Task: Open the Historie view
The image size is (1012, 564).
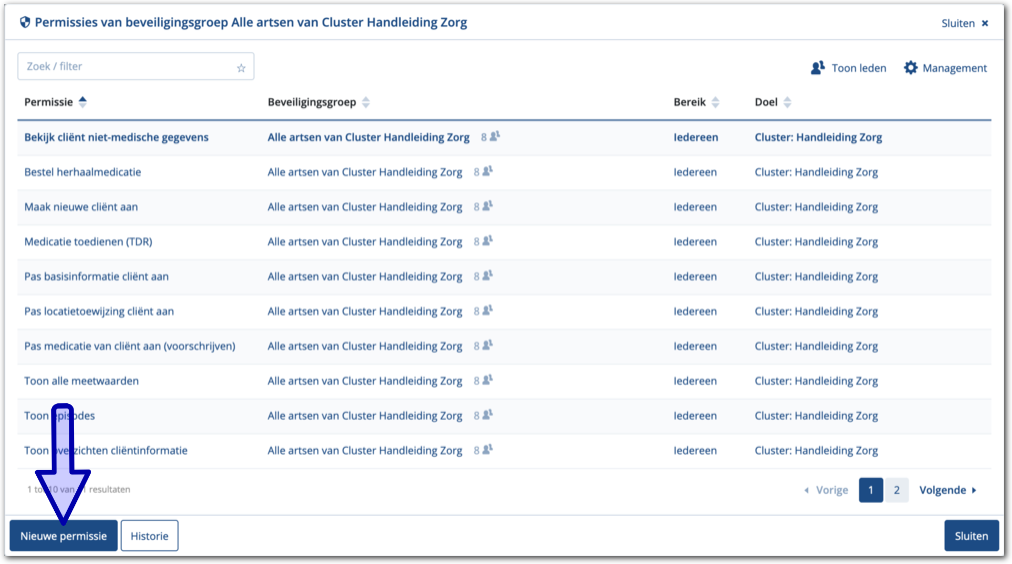Action: tap(149, 536)
